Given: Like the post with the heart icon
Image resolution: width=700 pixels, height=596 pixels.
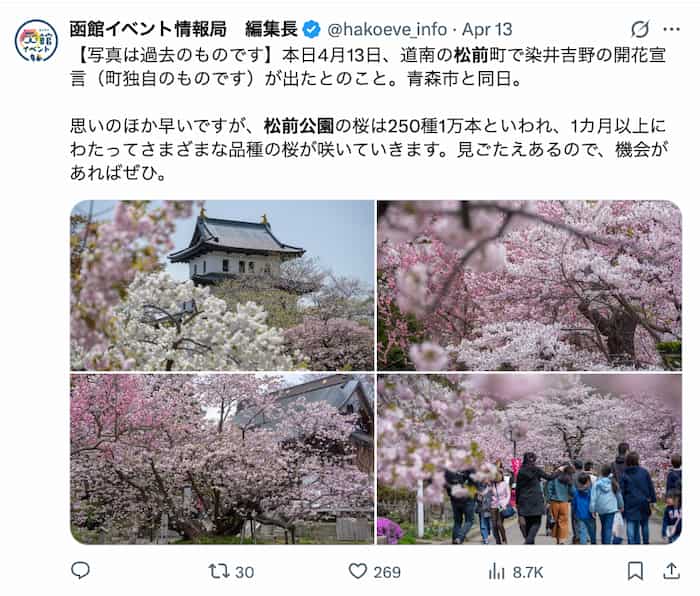Looking at the screenshot, I should point(374,571).
